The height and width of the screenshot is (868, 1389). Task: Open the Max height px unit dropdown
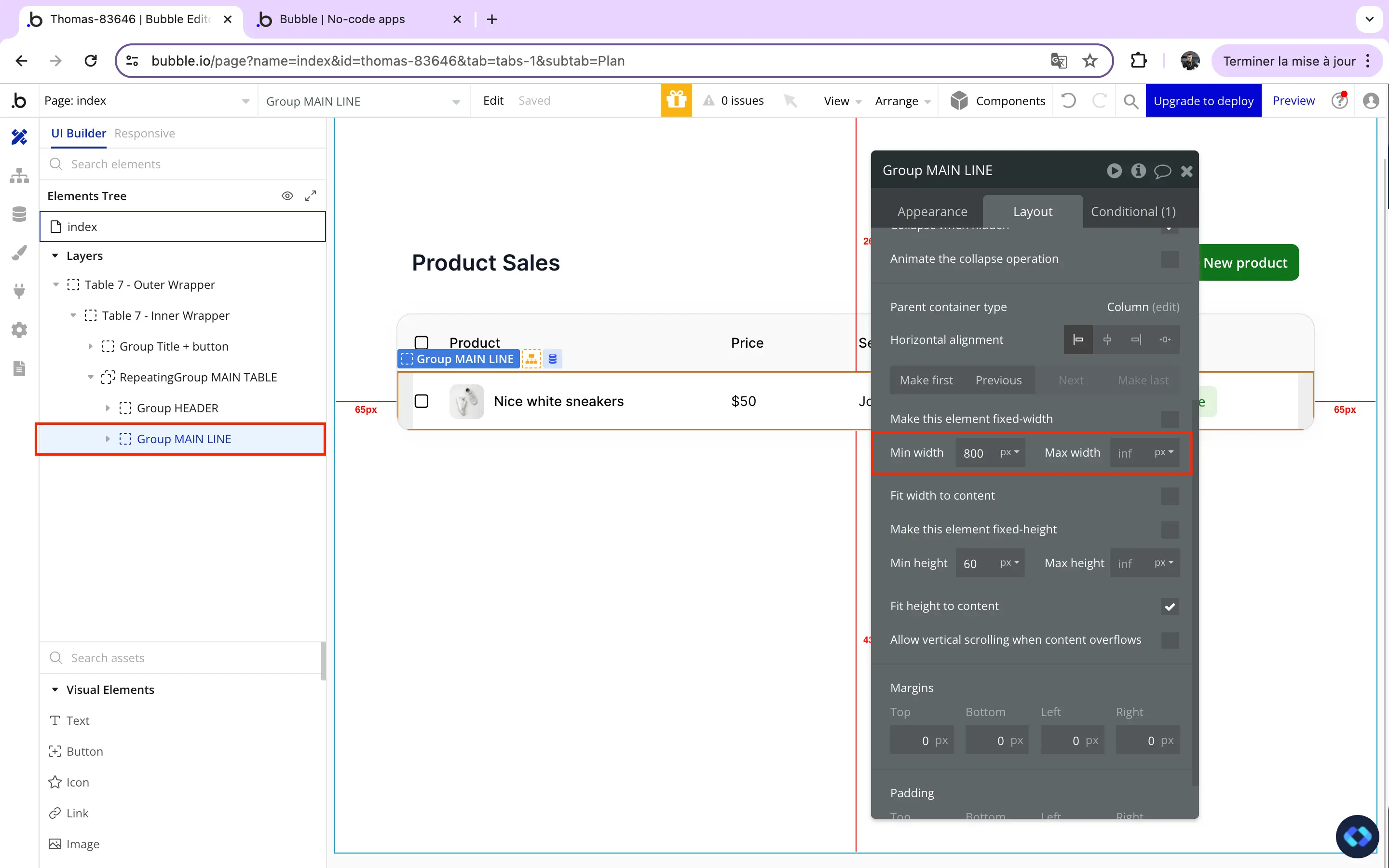tap(1164, 563)
